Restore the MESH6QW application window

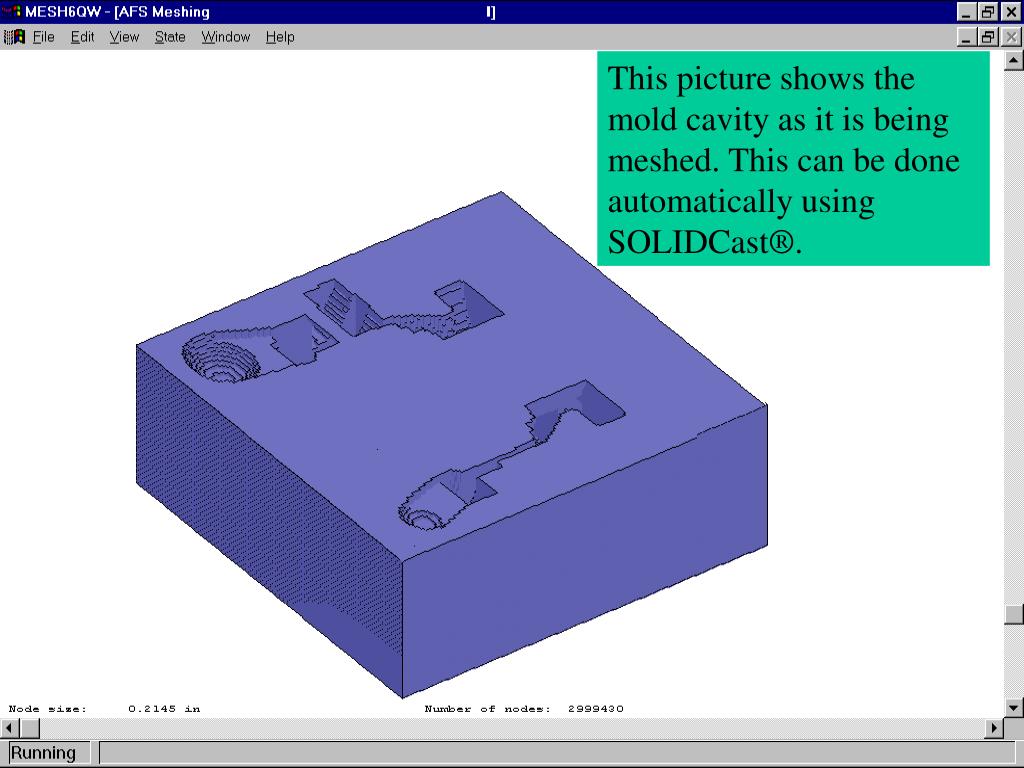pyautogui.click(x=987, y=12)
